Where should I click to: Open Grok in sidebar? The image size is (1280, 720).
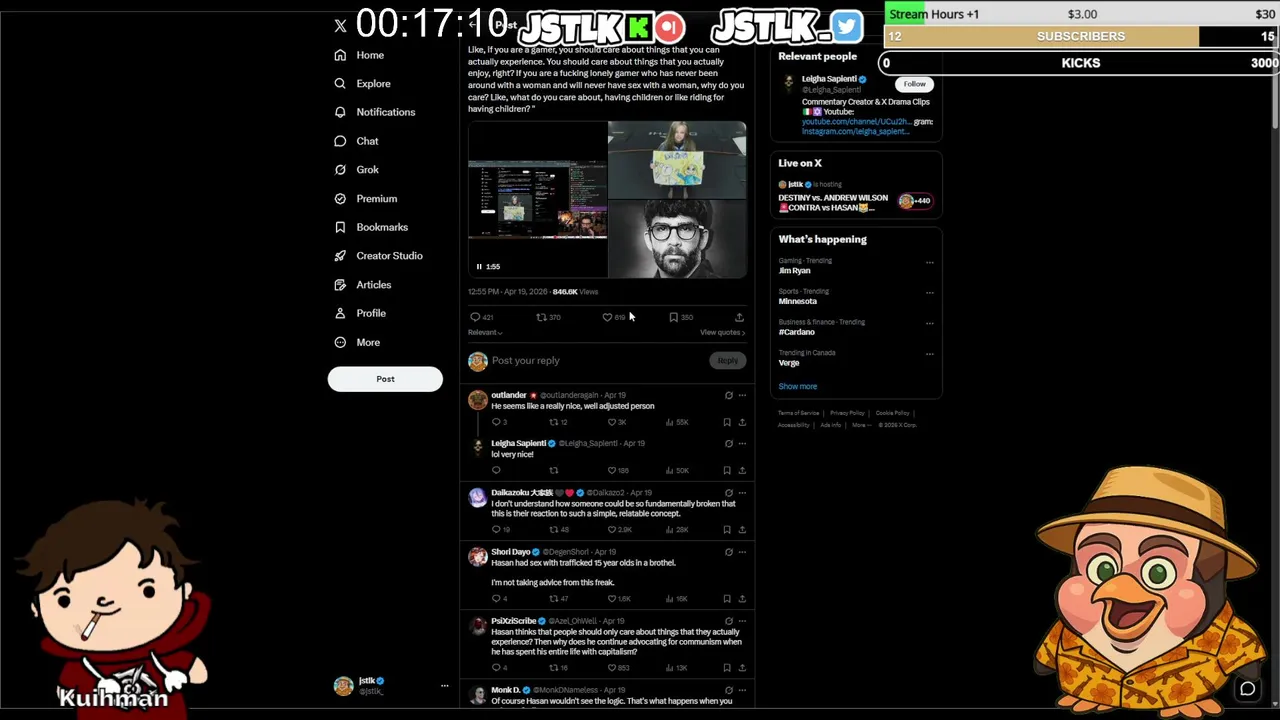(356, 170)
